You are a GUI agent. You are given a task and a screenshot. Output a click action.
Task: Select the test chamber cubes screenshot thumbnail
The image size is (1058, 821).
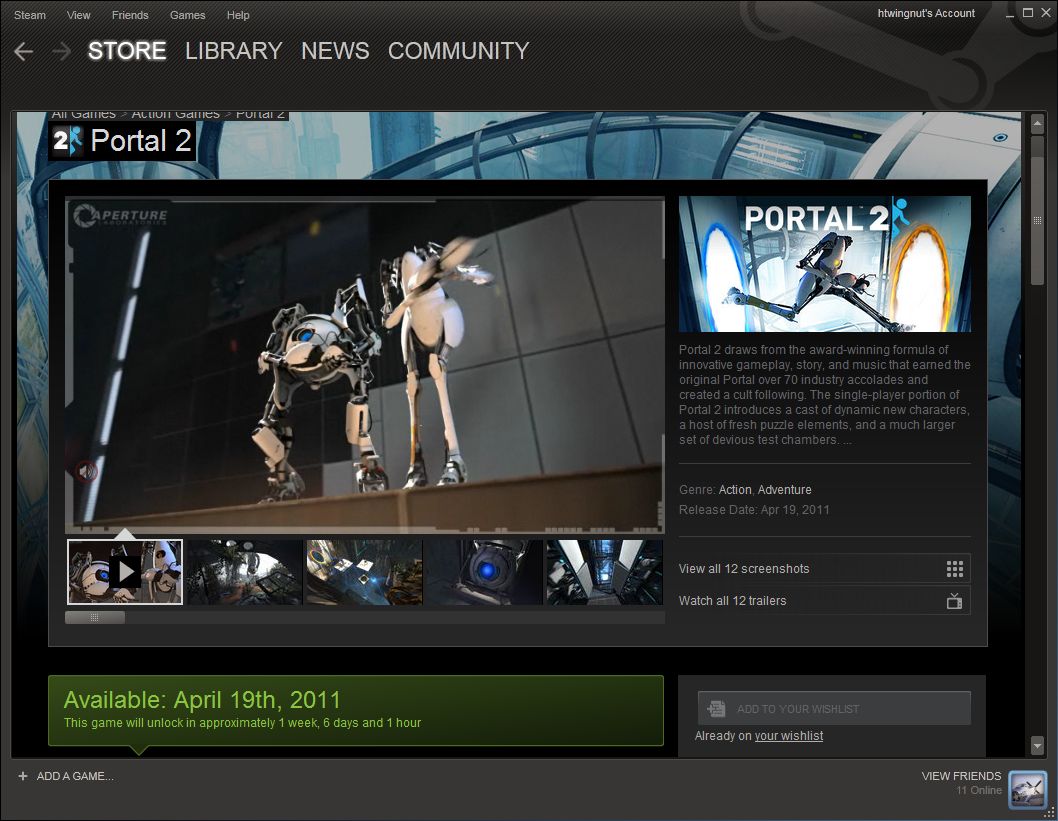pyautogui.click(x=364, y=571)
